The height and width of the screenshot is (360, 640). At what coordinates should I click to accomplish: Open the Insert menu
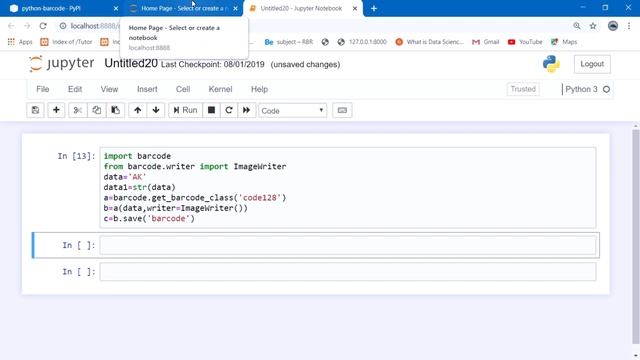pos(147,89)
